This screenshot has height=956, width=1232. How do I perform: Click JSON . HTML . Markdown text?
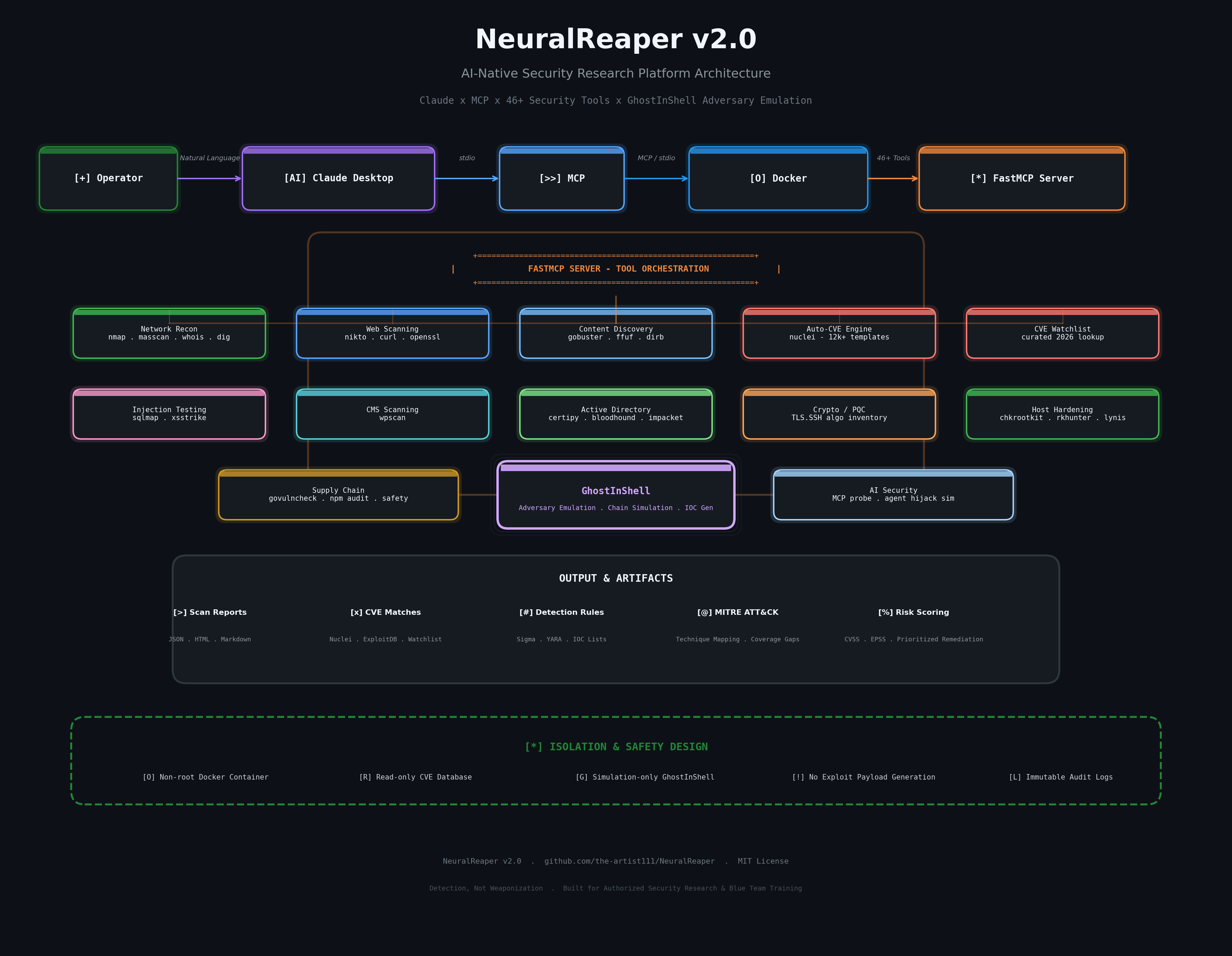[210, 639]
